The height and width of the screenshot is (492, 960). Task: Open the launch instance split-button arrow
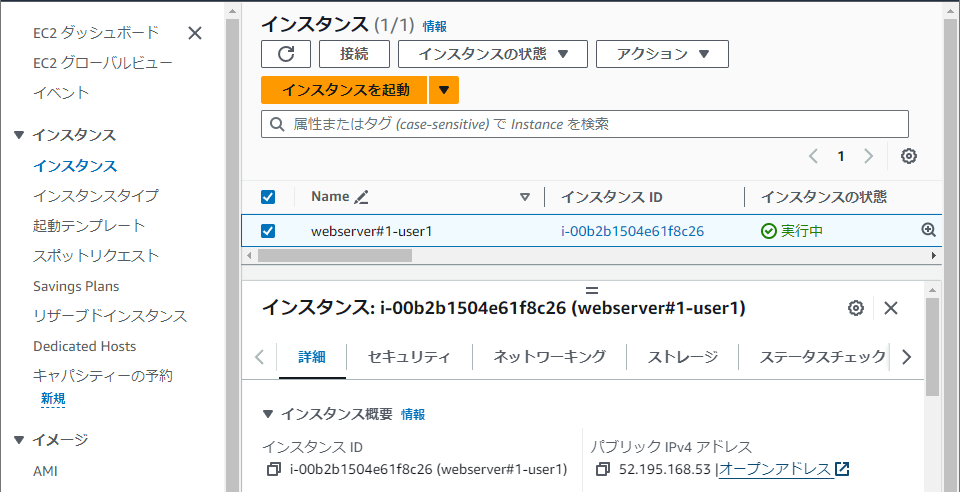tap(444, 90)
